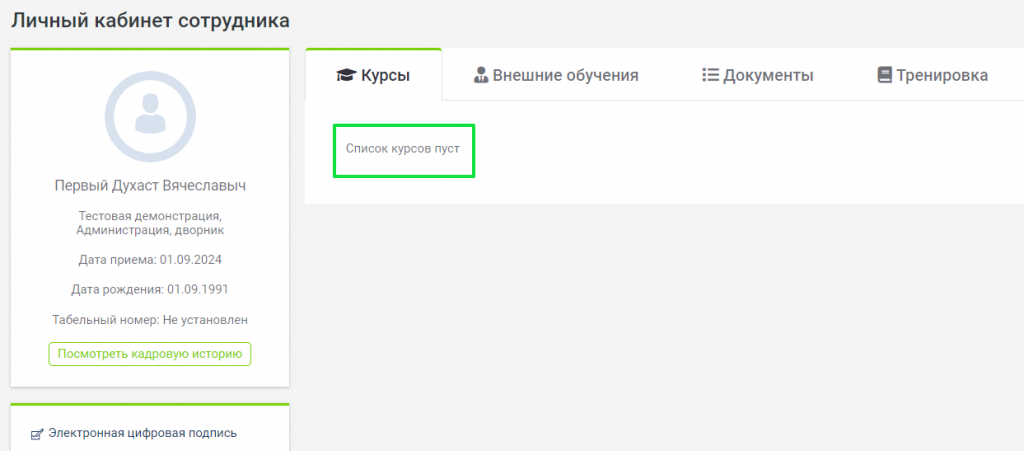Click Табельный номер: Не установлен text
The width and height of the screenshot is (1024, 451).
pyautogui.click(x=150, y=320)
